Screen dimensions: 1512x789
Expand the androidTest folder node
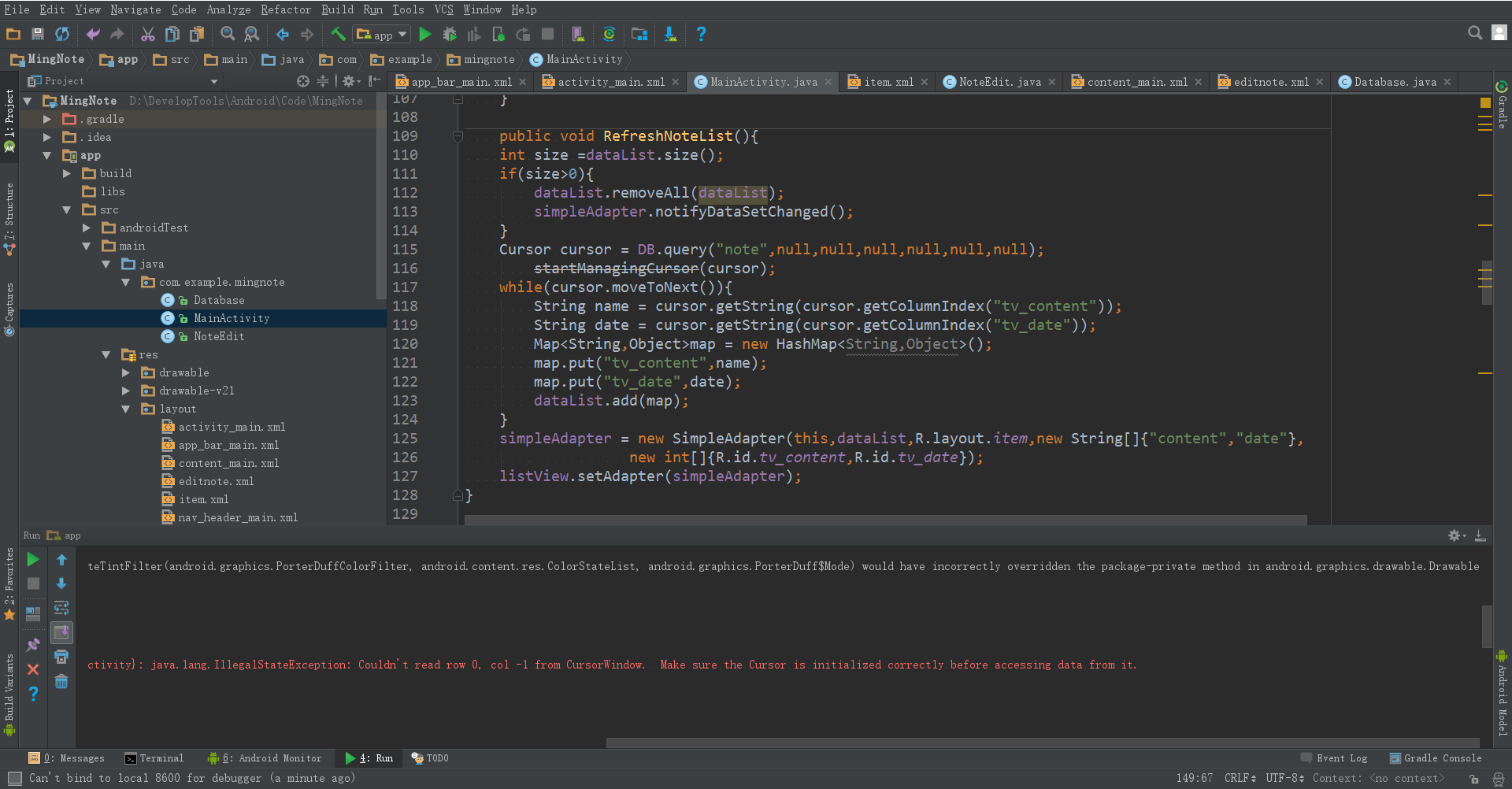[87, 228]
